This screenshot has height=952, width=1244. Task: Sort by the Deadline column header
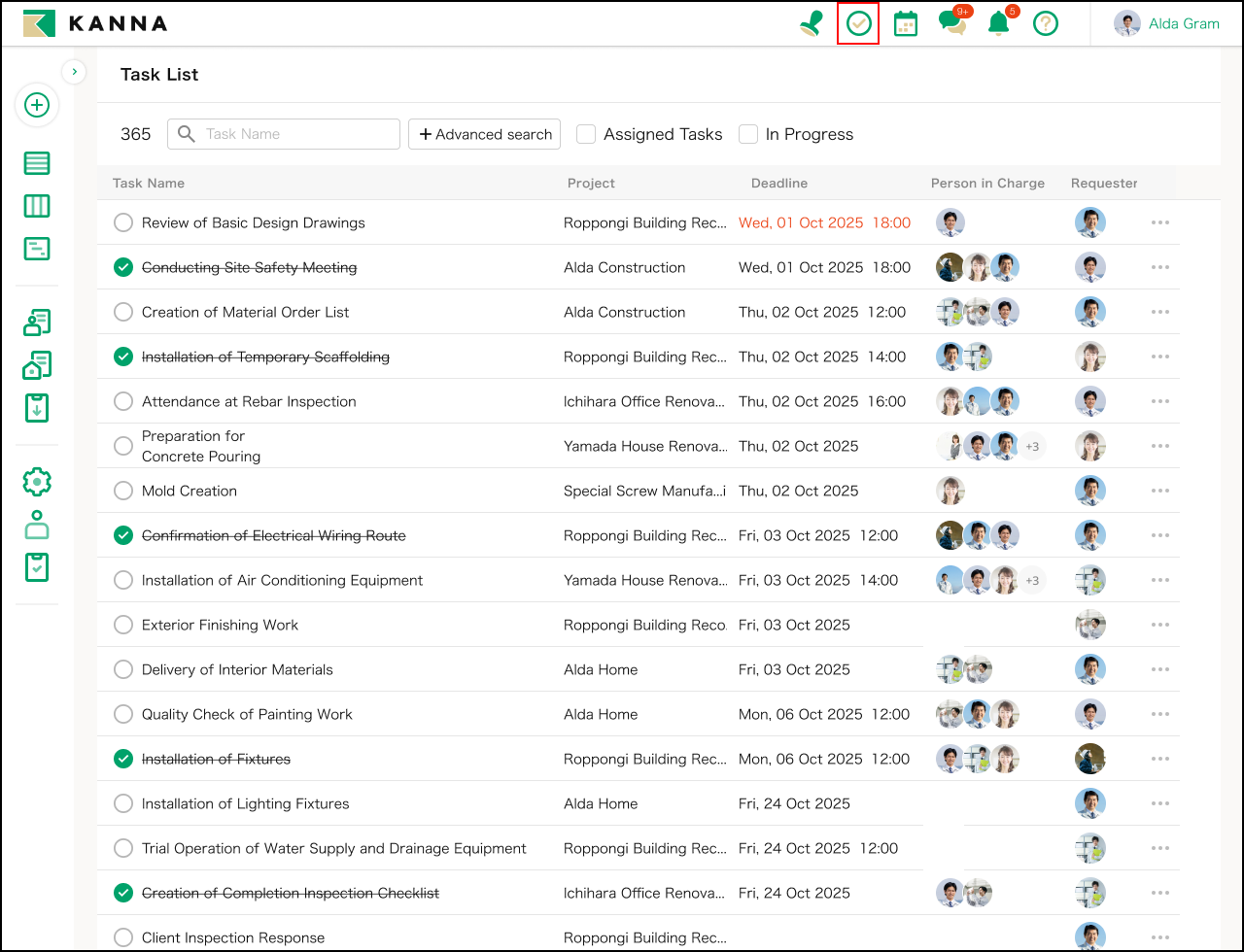tap(778, 183)
